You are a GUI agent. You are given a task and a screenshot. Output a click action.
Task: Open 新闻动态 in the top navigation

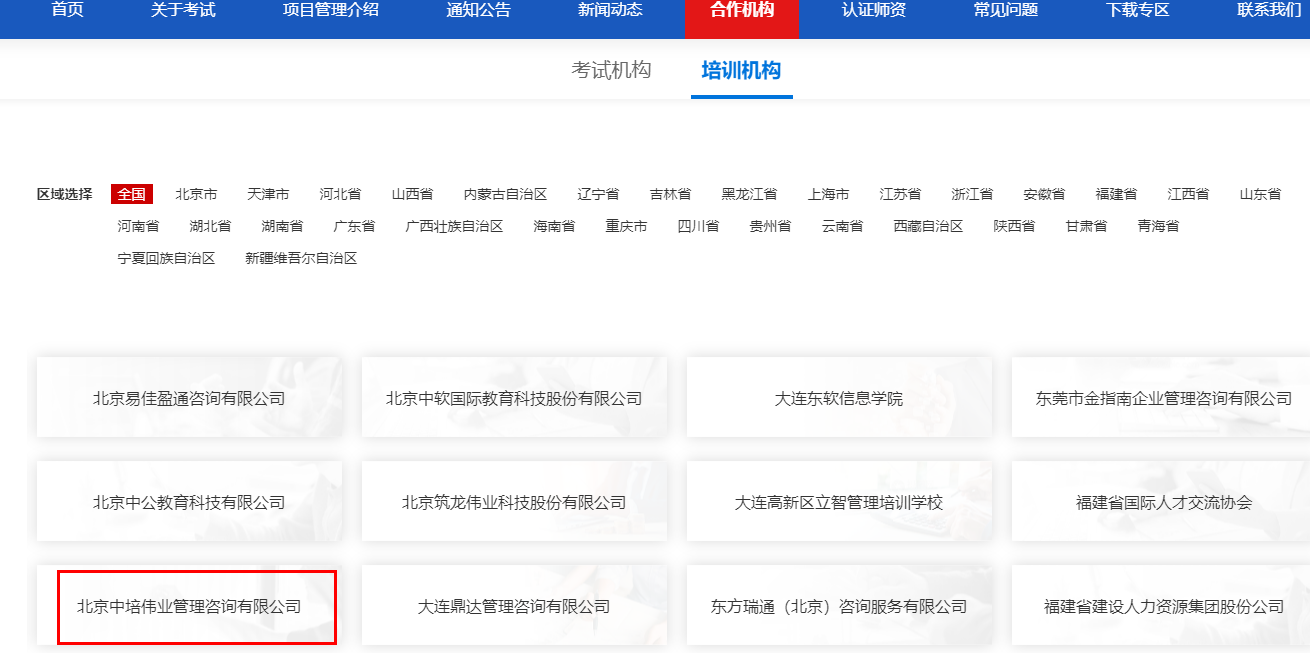point(610,11)
